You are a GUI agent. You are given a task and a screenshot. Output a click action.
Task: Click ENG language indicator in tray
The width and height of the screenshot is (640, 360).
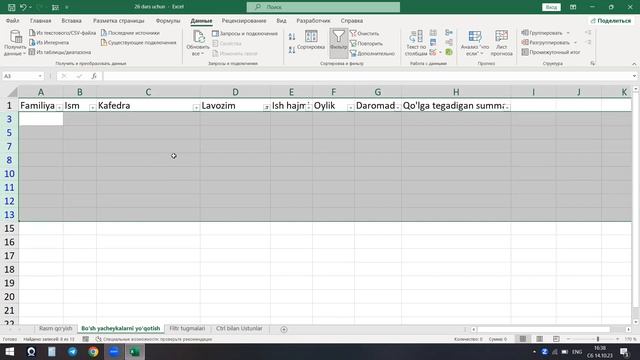[577, 351]
